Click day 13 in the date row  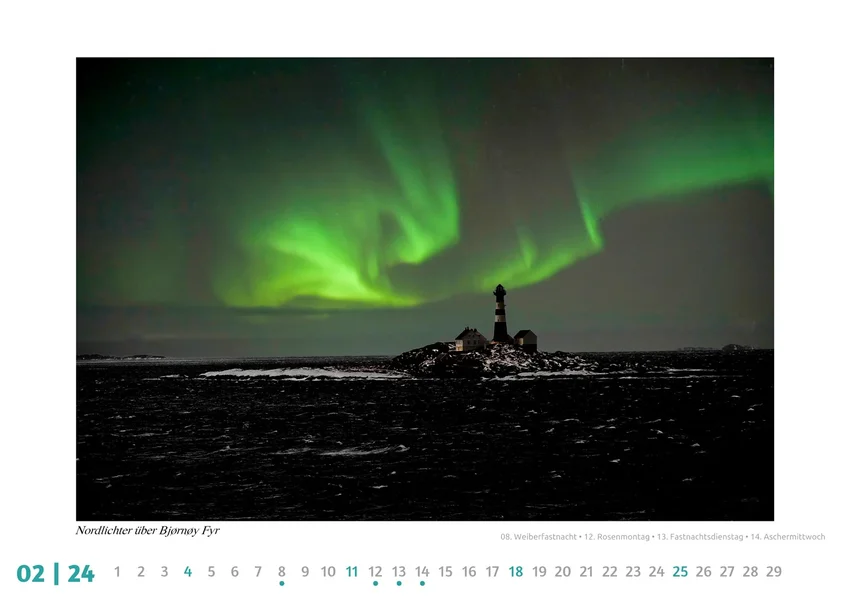pyautogui.click(x=399, y=572)
